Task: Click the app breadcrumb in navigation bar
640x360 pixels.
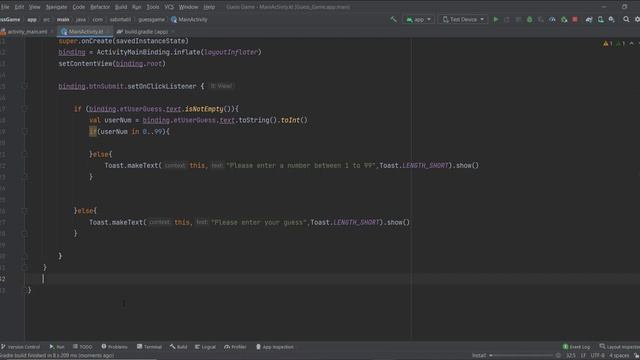Action: [x=32, y=20]
